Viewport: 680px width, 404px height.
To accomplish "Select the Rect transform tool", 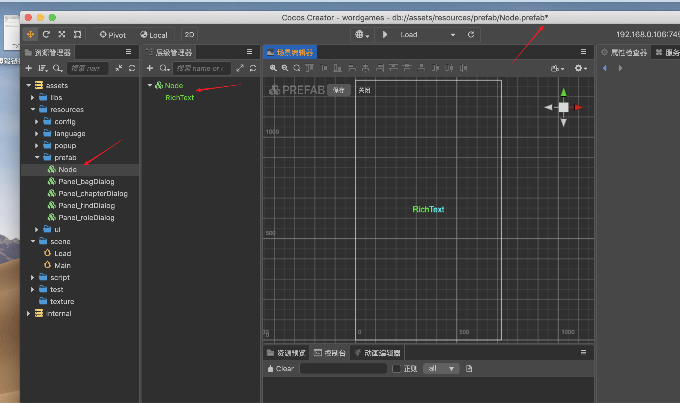I will (78, 34).
